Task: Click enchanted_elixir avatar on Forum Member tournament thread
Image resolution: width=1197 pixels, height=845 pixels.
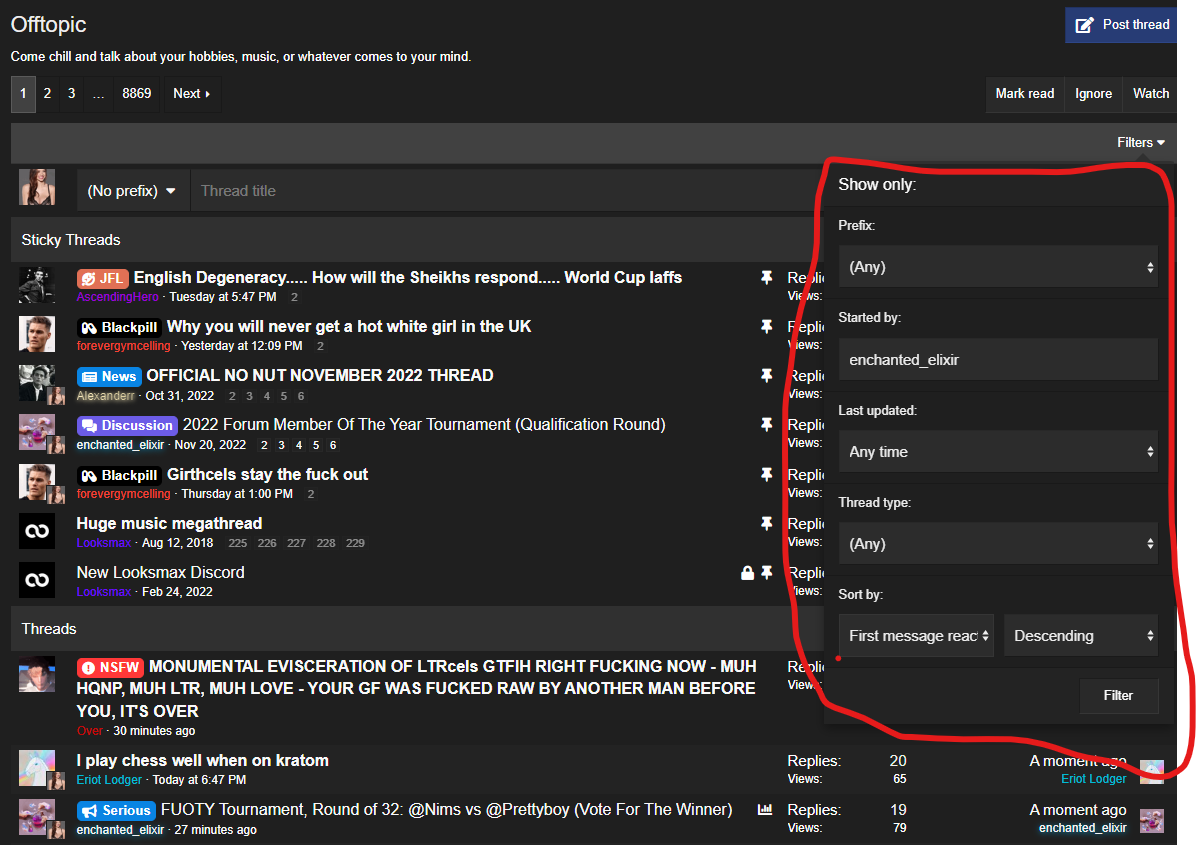Action: 37,433
